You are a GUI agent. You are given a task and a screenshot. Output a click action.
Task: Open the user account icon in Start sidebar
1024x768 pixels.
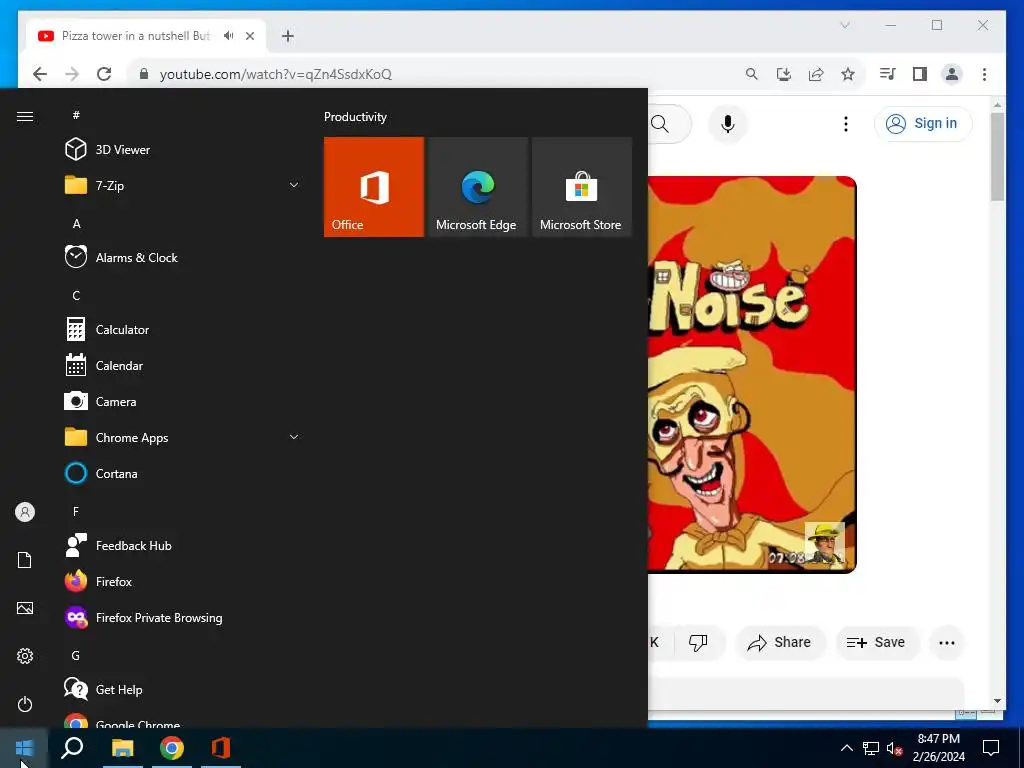pyautogui.click(x=25, y=512)
